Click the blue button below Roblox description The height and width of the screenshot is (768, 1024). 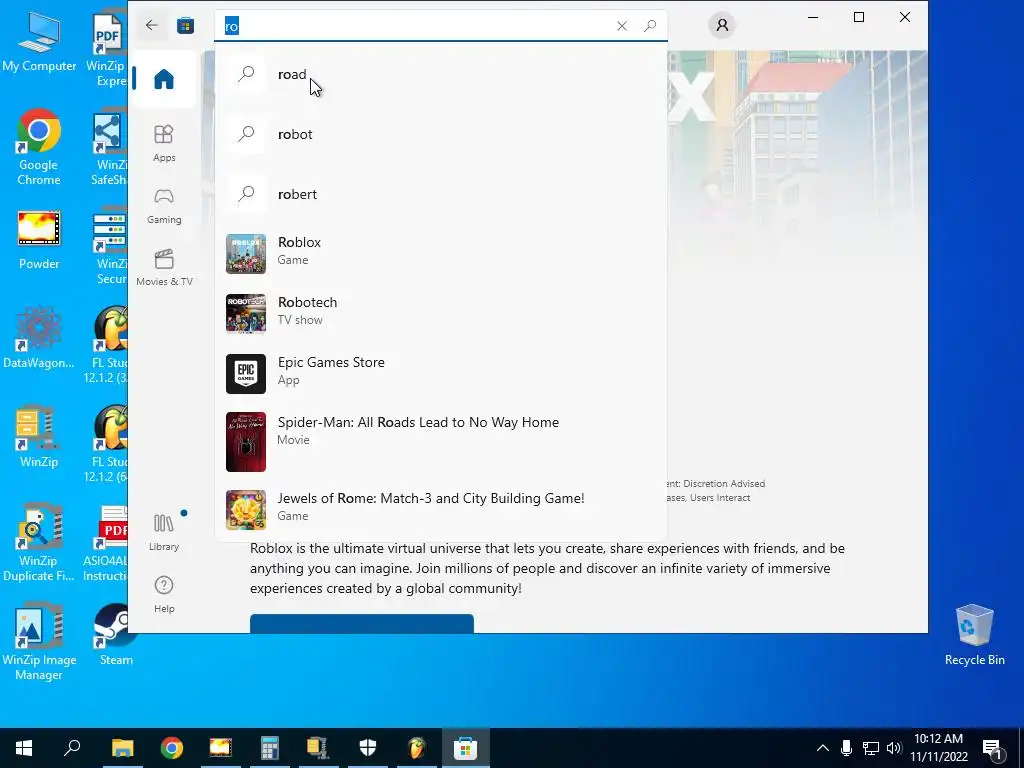362,623
